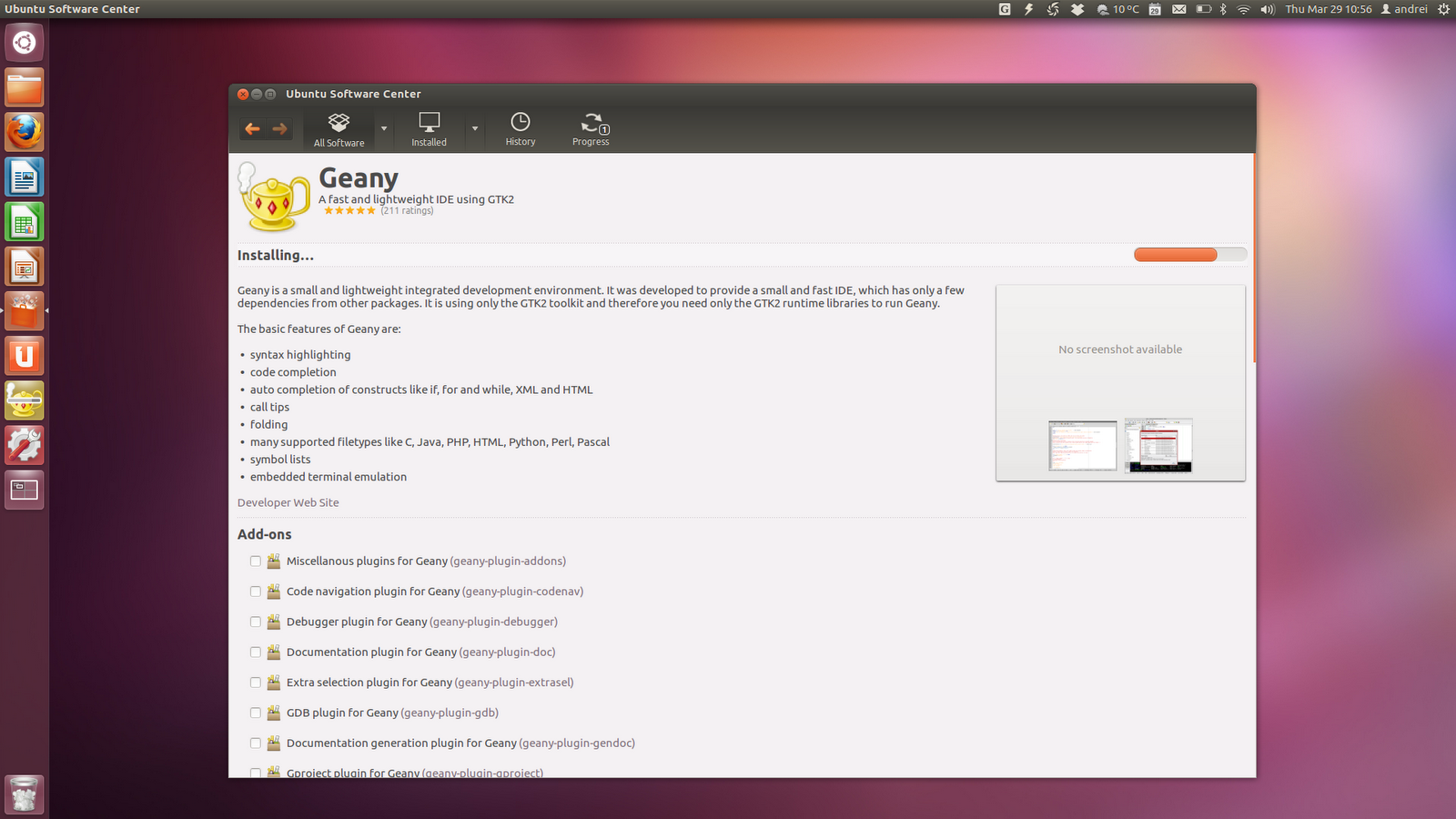This screenshot has height=819, width=1456.
Task: Click package icon of geany-plugin-codenav
Action: 274,591
